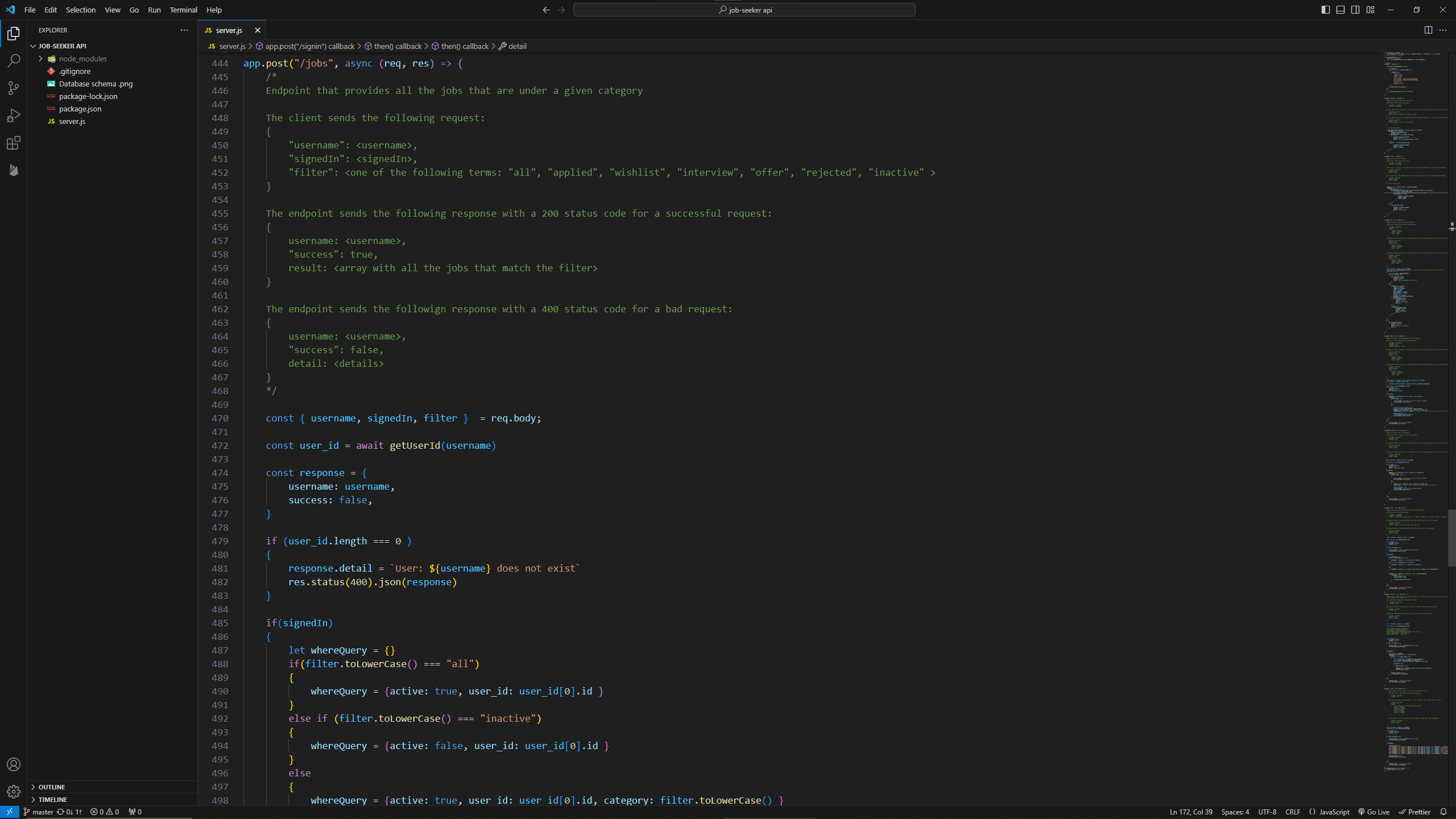This screenshot has width=1456, height=819.
Task: Click Go Live in the status bar
Action: point(1374,812)
